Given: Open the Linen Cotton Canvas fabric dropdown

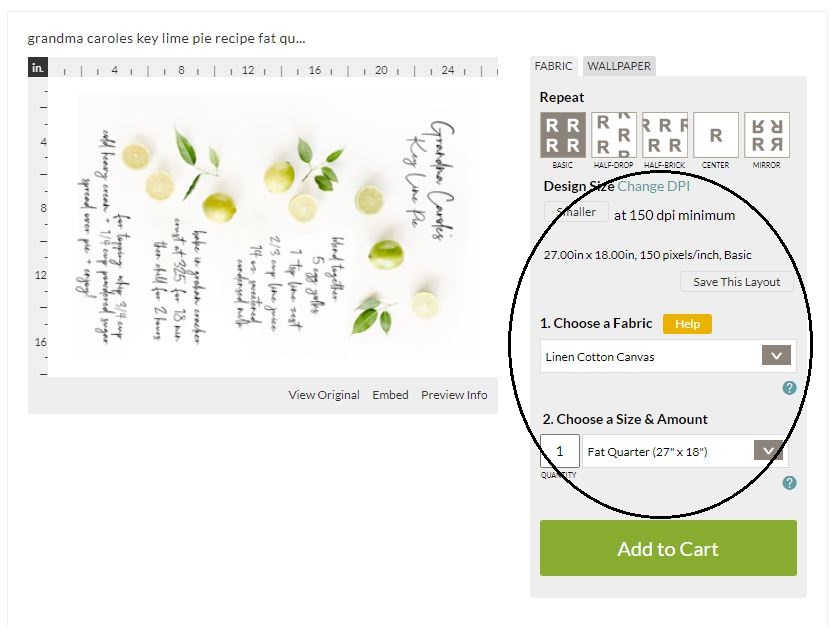Looking at the screenshot, I should point(668,356).
